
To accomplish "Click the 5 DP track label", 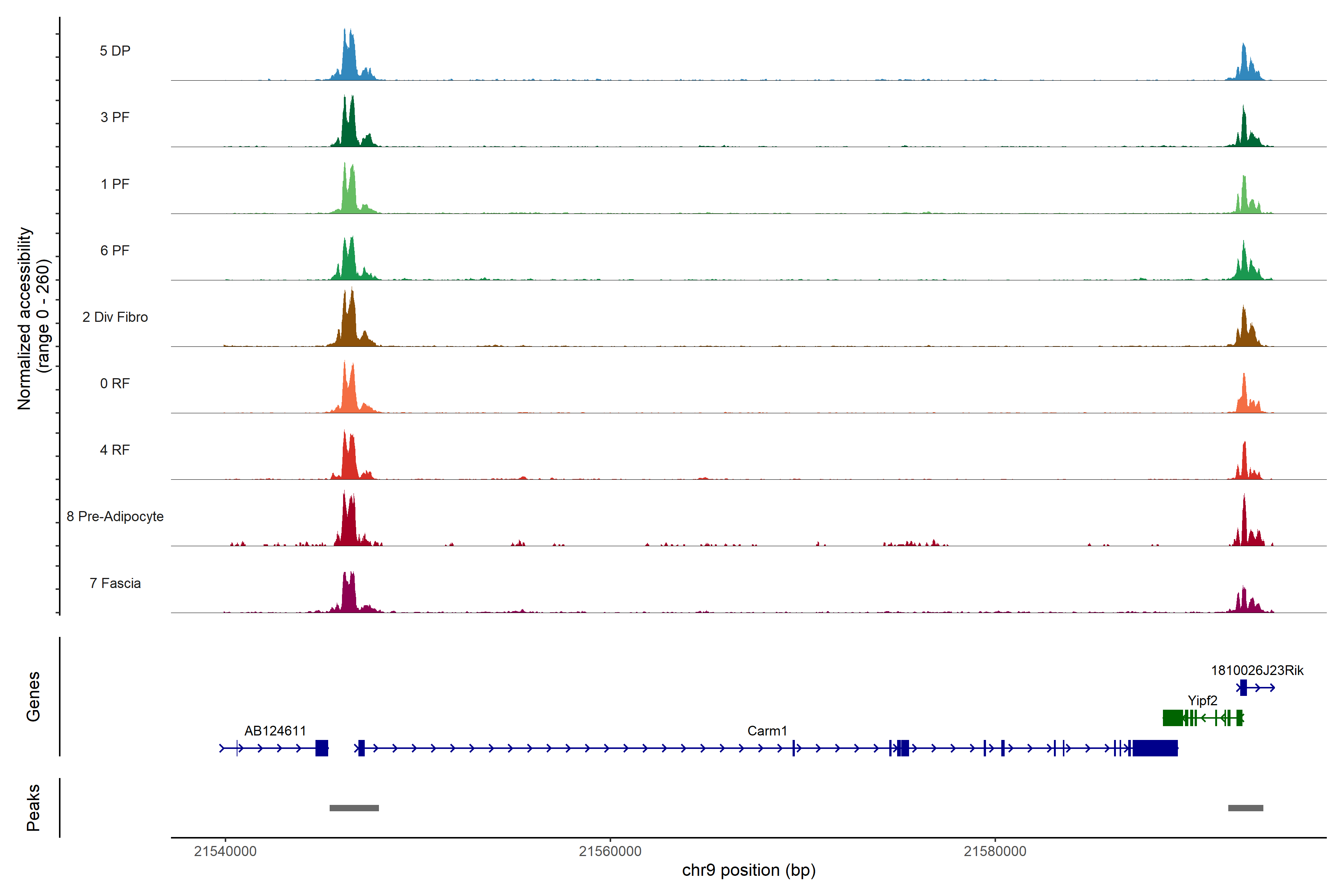I will pos(115,51).
